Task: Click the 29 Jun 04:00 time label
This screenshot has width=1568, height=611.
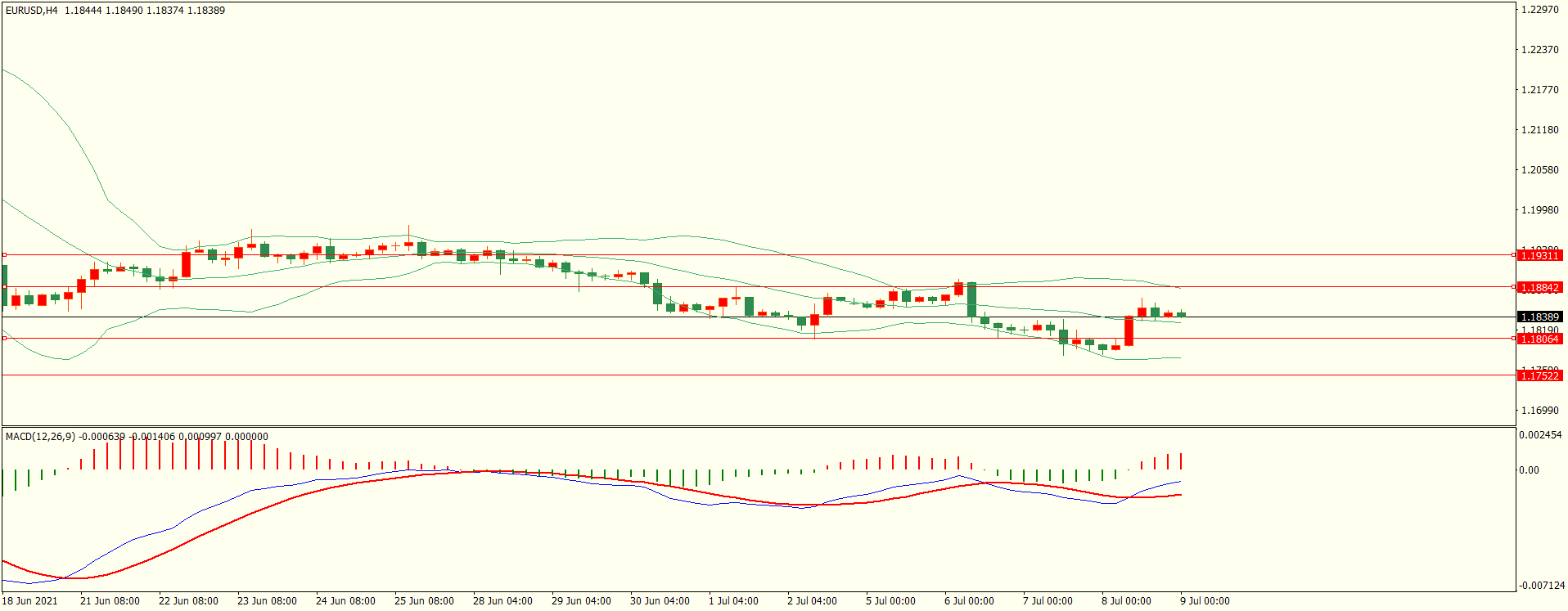Action: [581, 601]
